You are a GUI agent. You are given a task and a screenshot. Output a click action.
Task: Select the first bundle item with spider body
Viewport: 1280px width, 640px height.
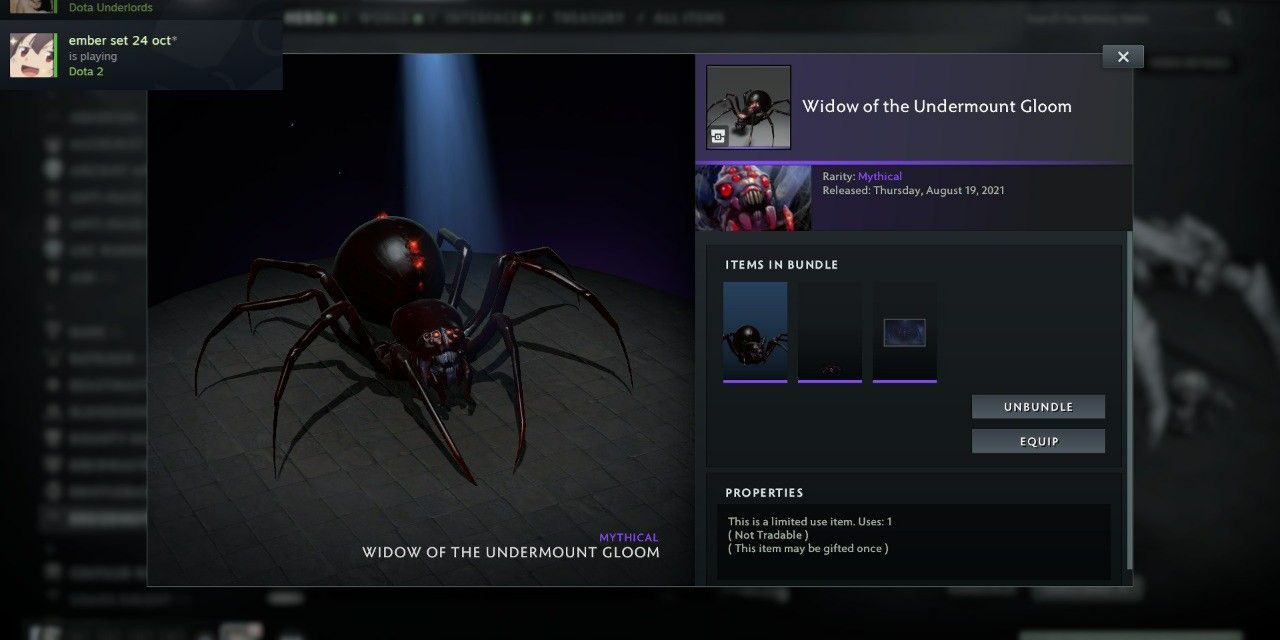point(755,332)
